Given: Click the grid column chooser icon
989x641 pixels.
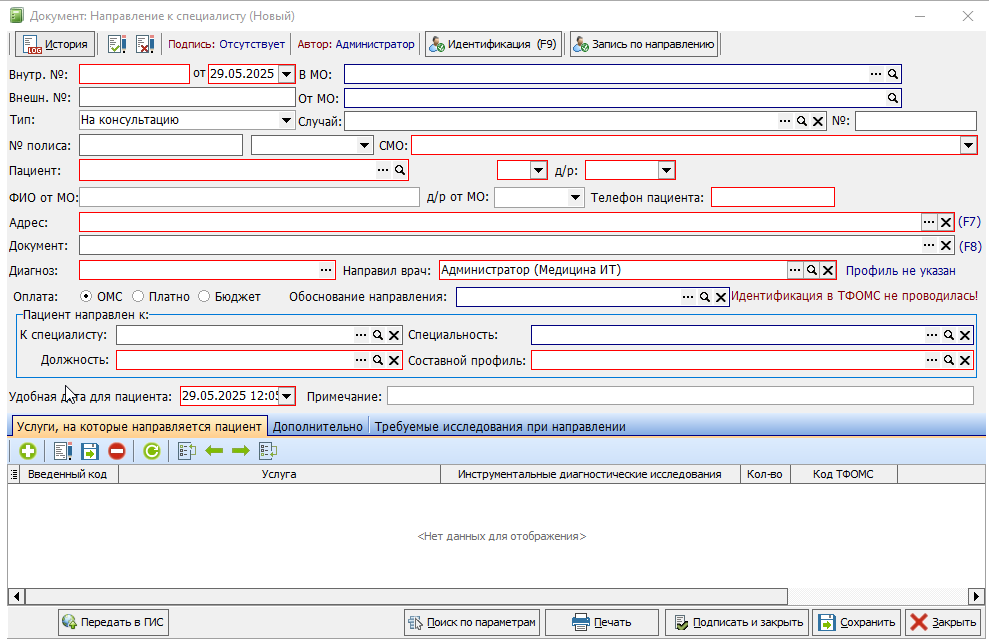Looking at the screenshot, I should (14, 474).
